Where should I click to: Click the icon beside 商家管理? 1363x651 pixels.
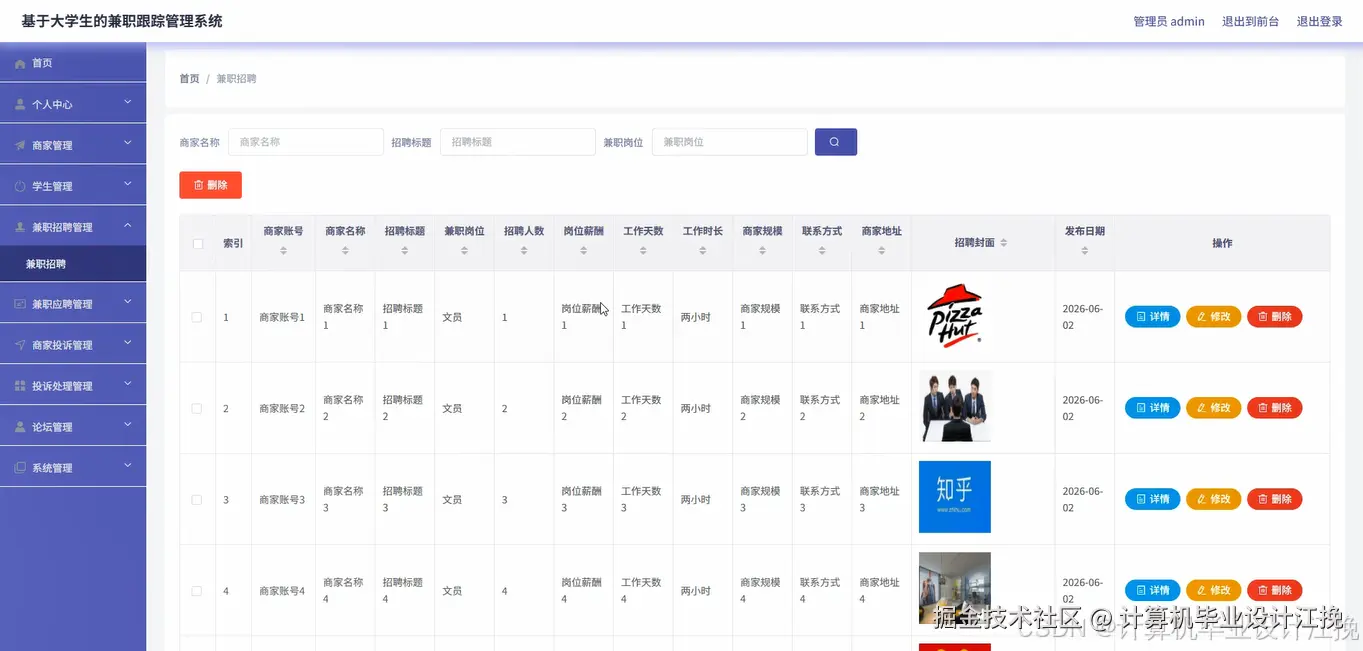click(x=20, y=145)
